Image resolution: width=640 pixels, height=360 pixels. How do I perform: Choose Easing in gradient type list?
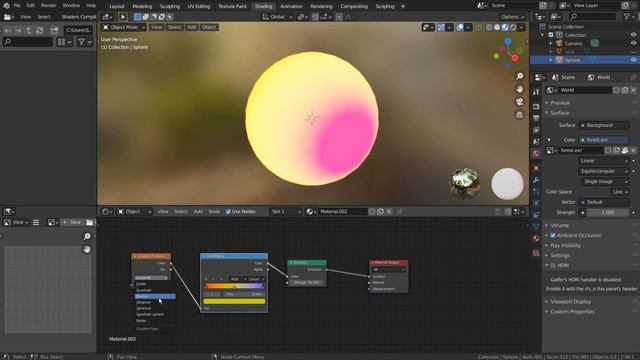155,296
